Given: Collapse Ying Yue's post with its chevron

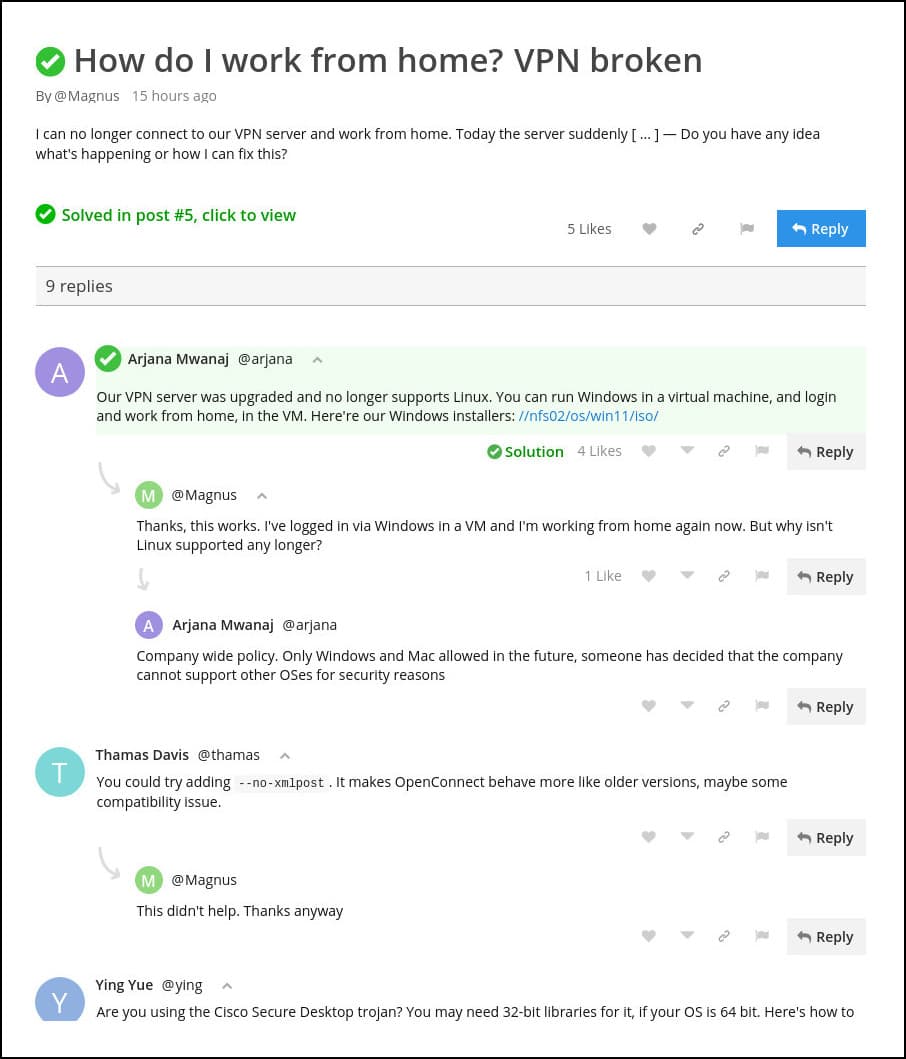Looking at the screenshot, I should (x=227, y=986).
